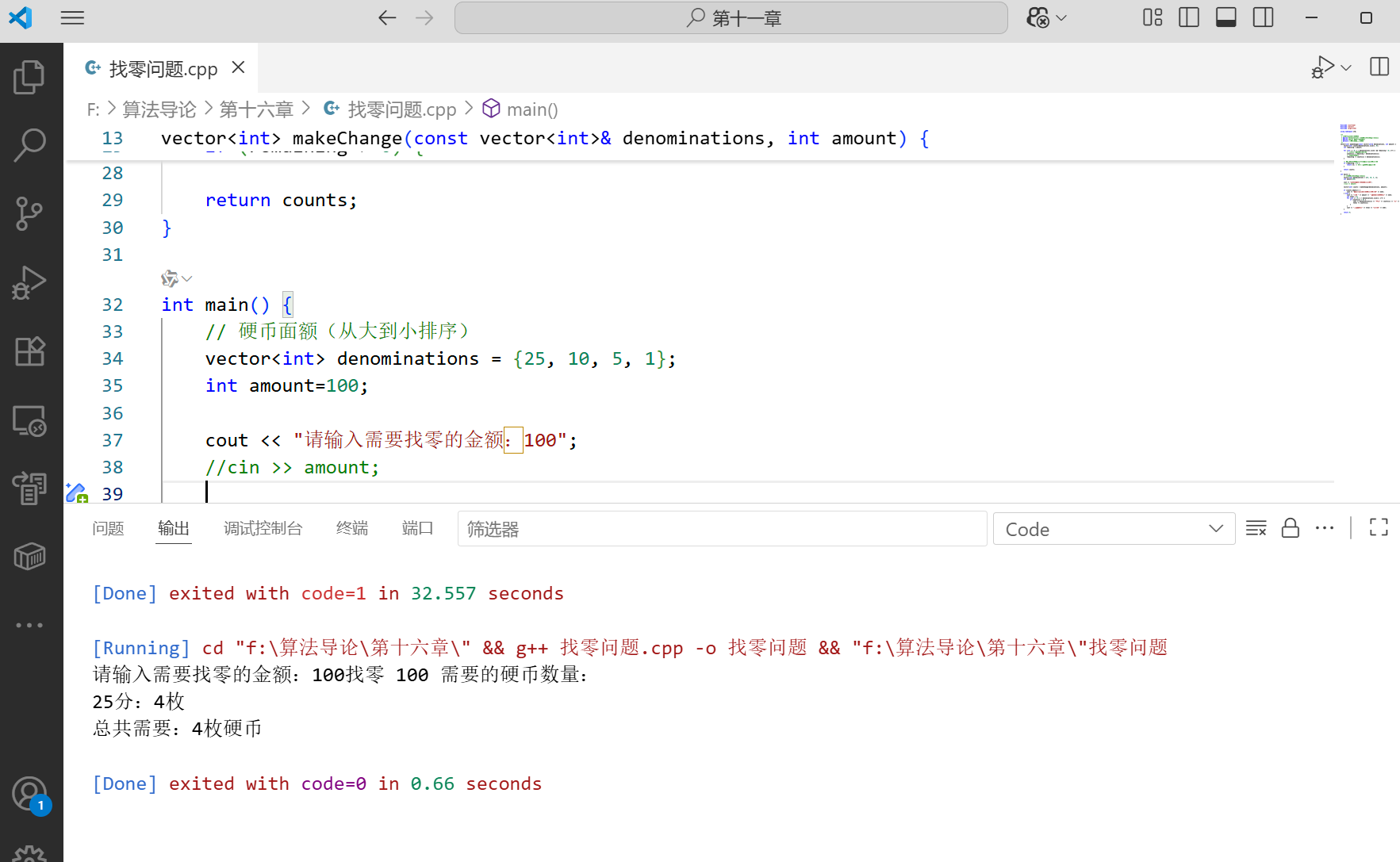Split the editor to the right
The height and width of the screenshot is (862, 1400).
(x=1379, y=67)
